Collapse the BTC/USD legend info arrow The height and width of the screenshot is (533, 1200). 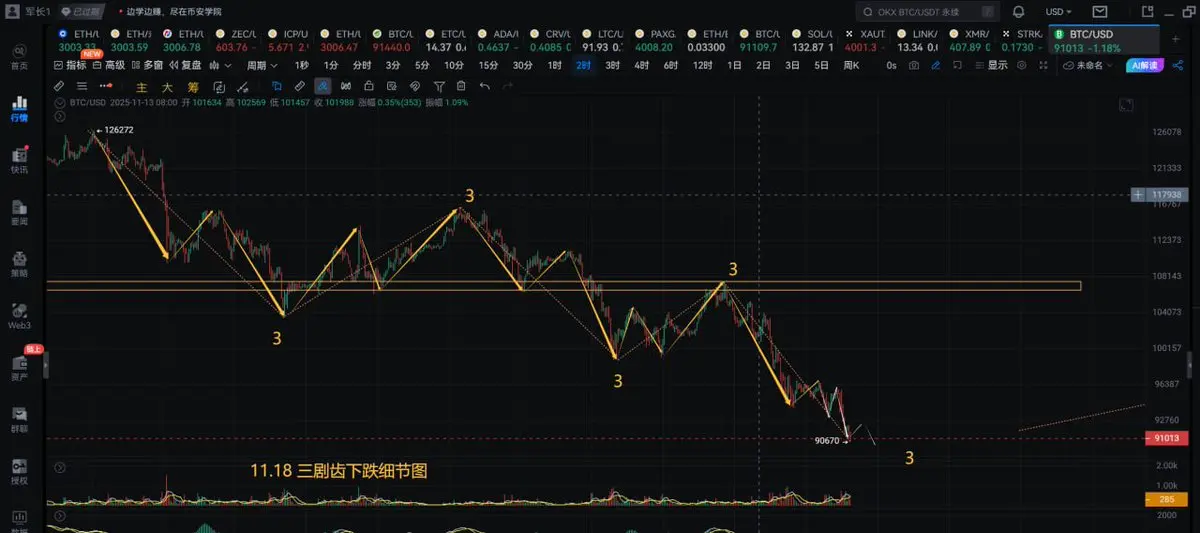(x=60, y=103)
